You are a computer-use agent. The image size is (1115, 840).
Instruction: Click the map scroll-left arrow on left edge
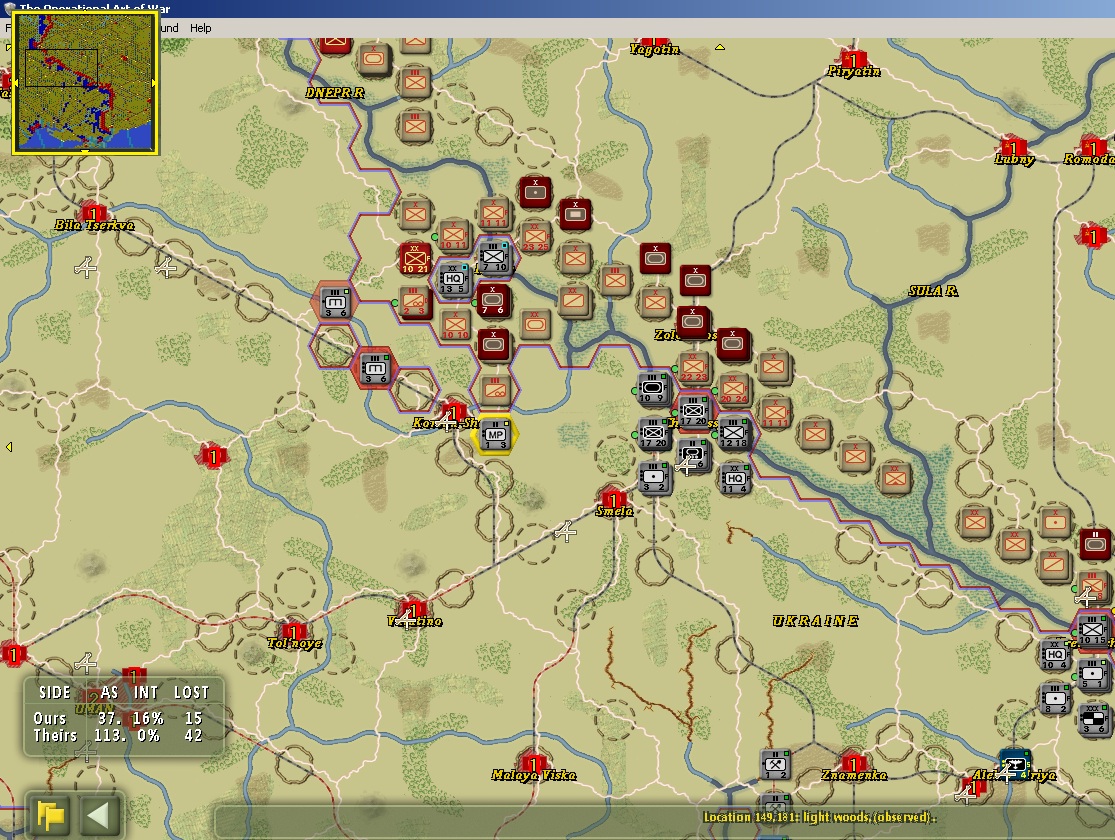[x=9, y=447]
